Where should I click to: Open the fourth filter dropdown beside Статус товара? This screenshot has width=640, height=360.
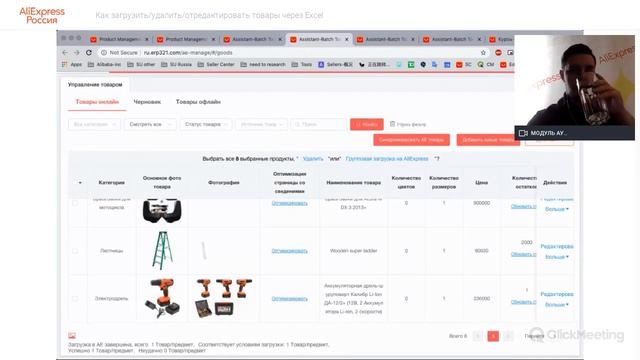click(x=262, y=124)
